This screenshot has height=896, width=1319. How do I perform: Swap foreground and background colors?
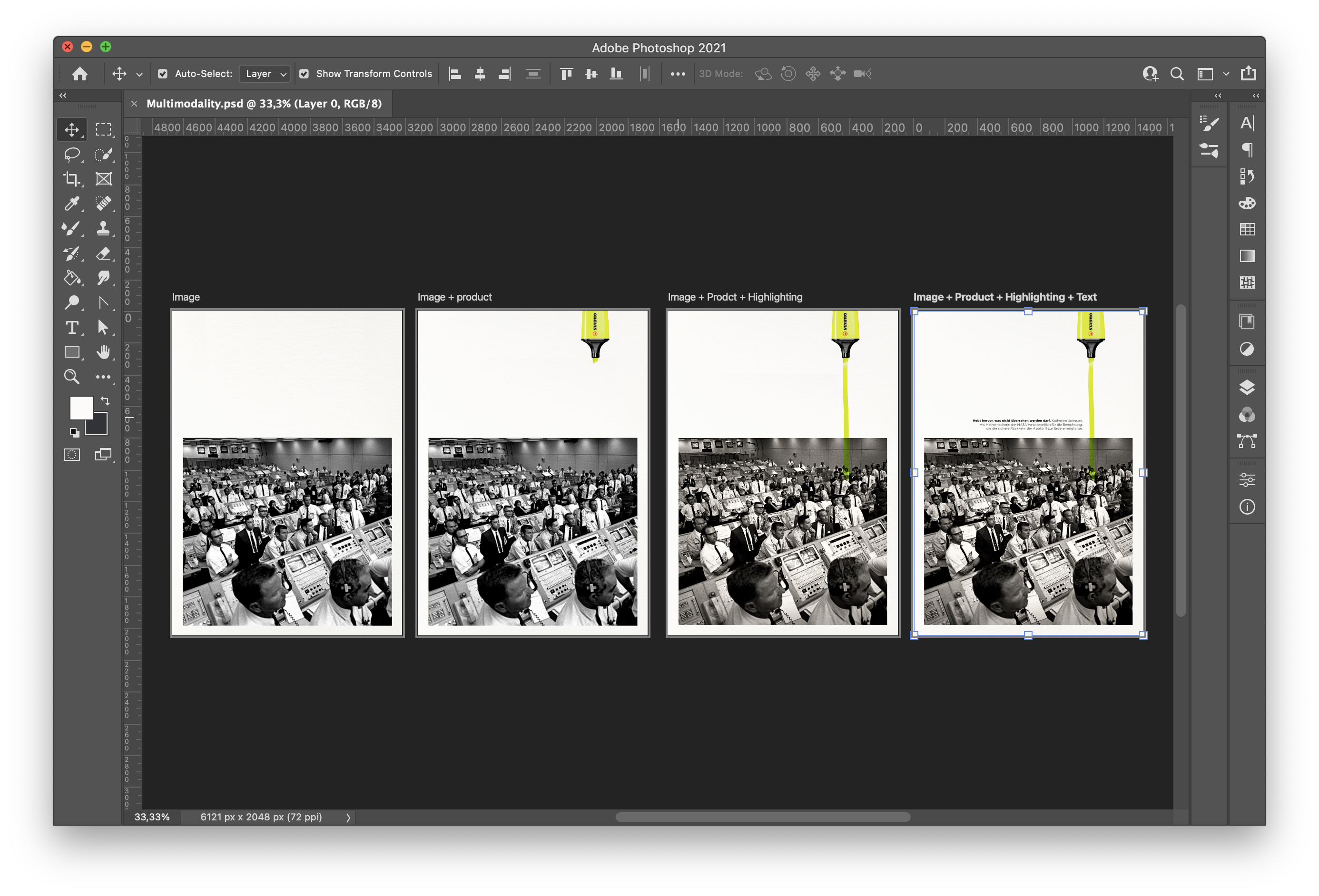click(x=105, y=400)
